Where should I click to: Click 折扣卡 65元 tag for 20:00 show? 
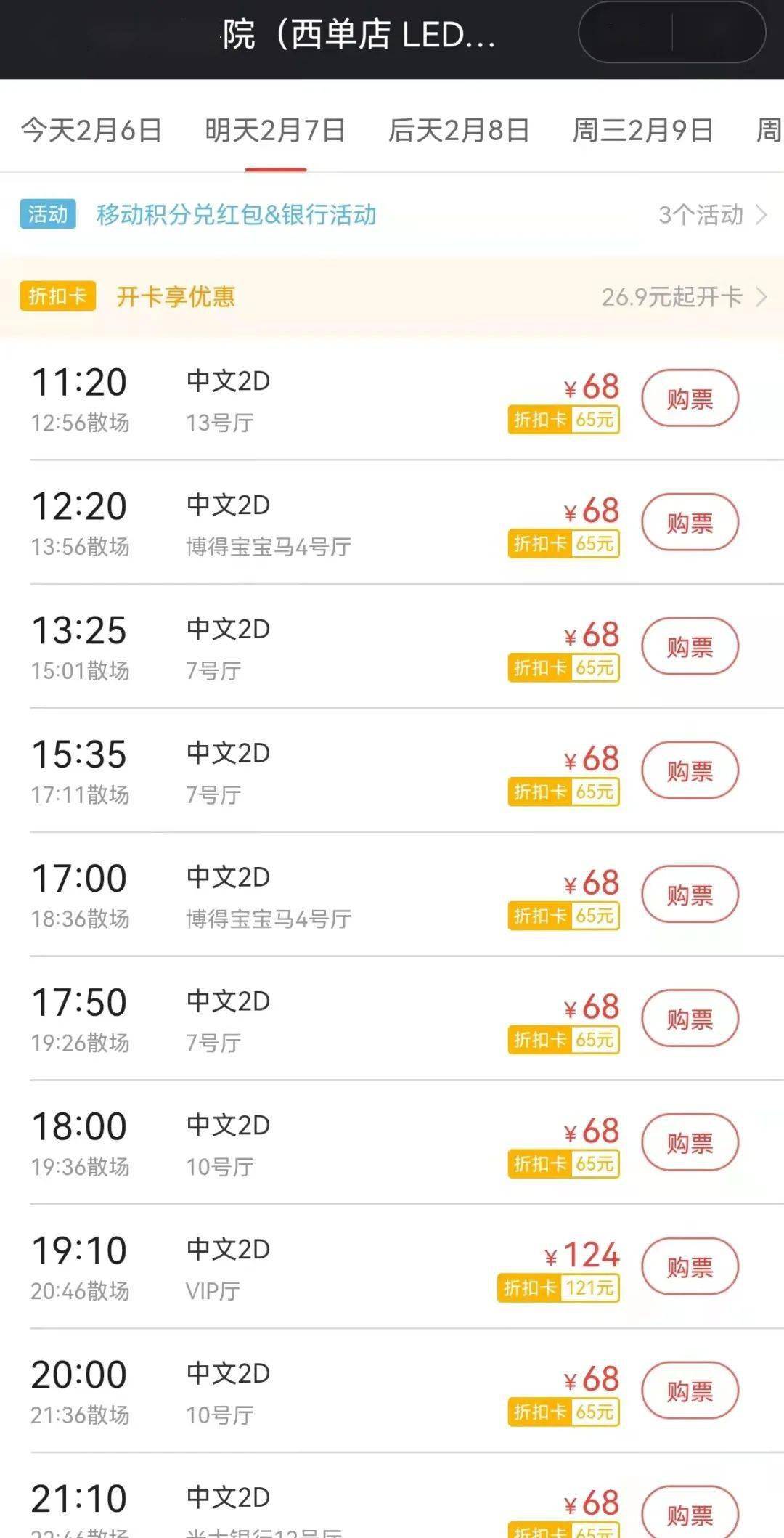click(x=563, y=1412)
